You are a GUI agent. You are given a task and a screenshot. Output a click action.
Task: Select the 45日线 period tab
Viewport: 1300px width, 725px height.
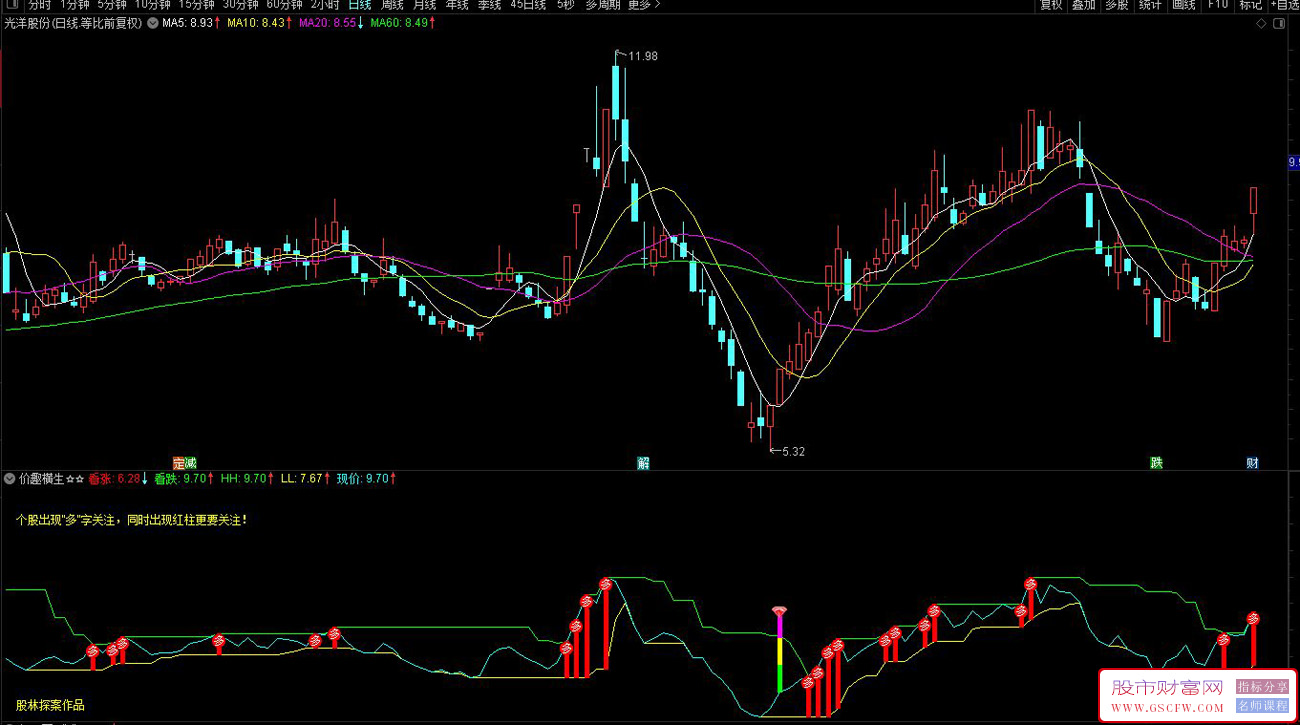(528, 5)
